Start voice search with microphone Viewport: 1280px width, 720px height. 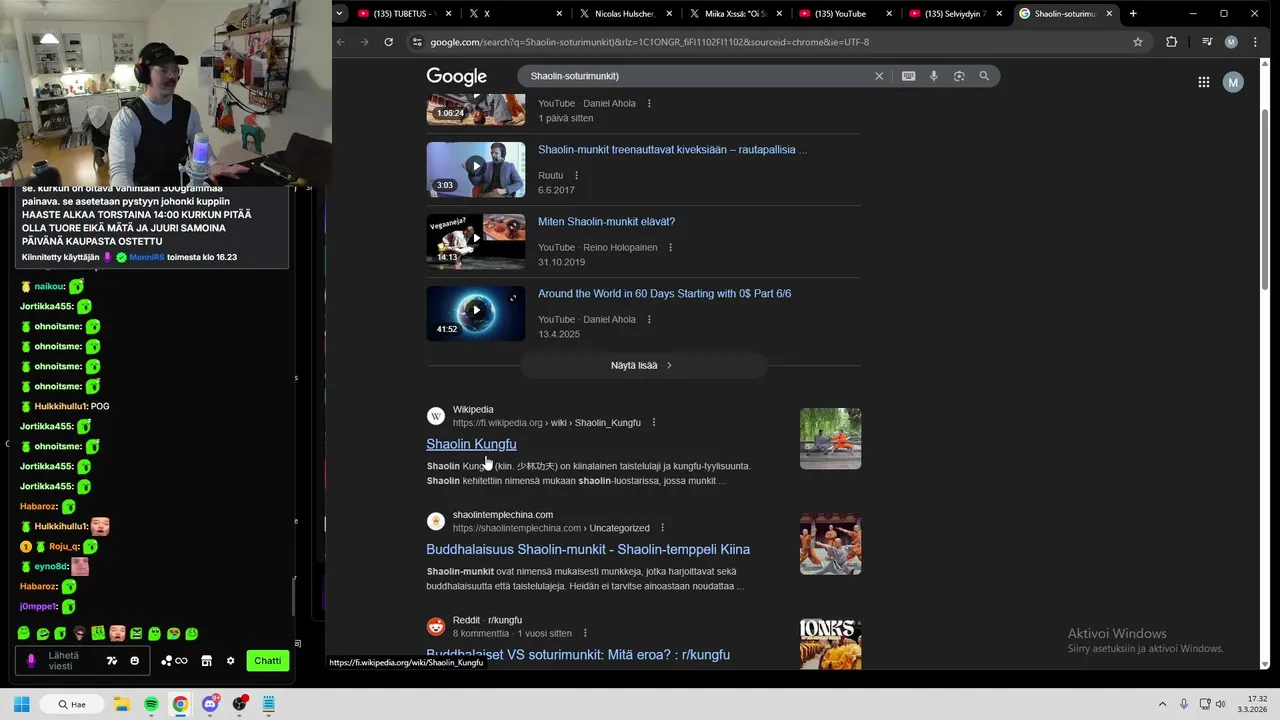934,76
